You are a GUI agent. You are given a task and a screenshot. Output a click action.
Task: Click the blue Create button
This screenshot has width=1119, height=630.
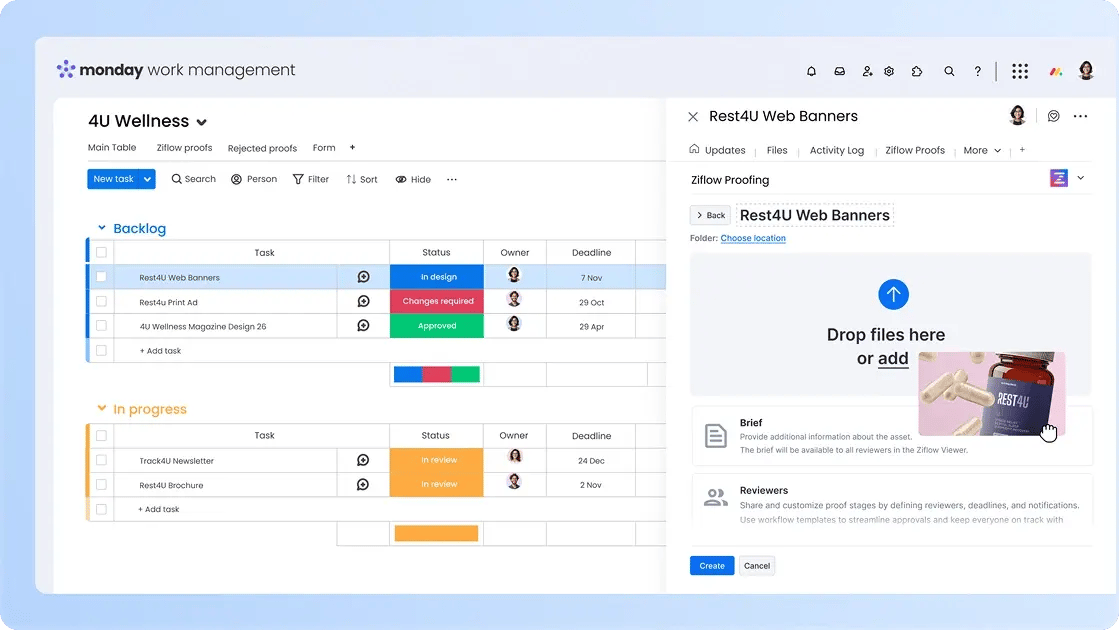point(712,566)
